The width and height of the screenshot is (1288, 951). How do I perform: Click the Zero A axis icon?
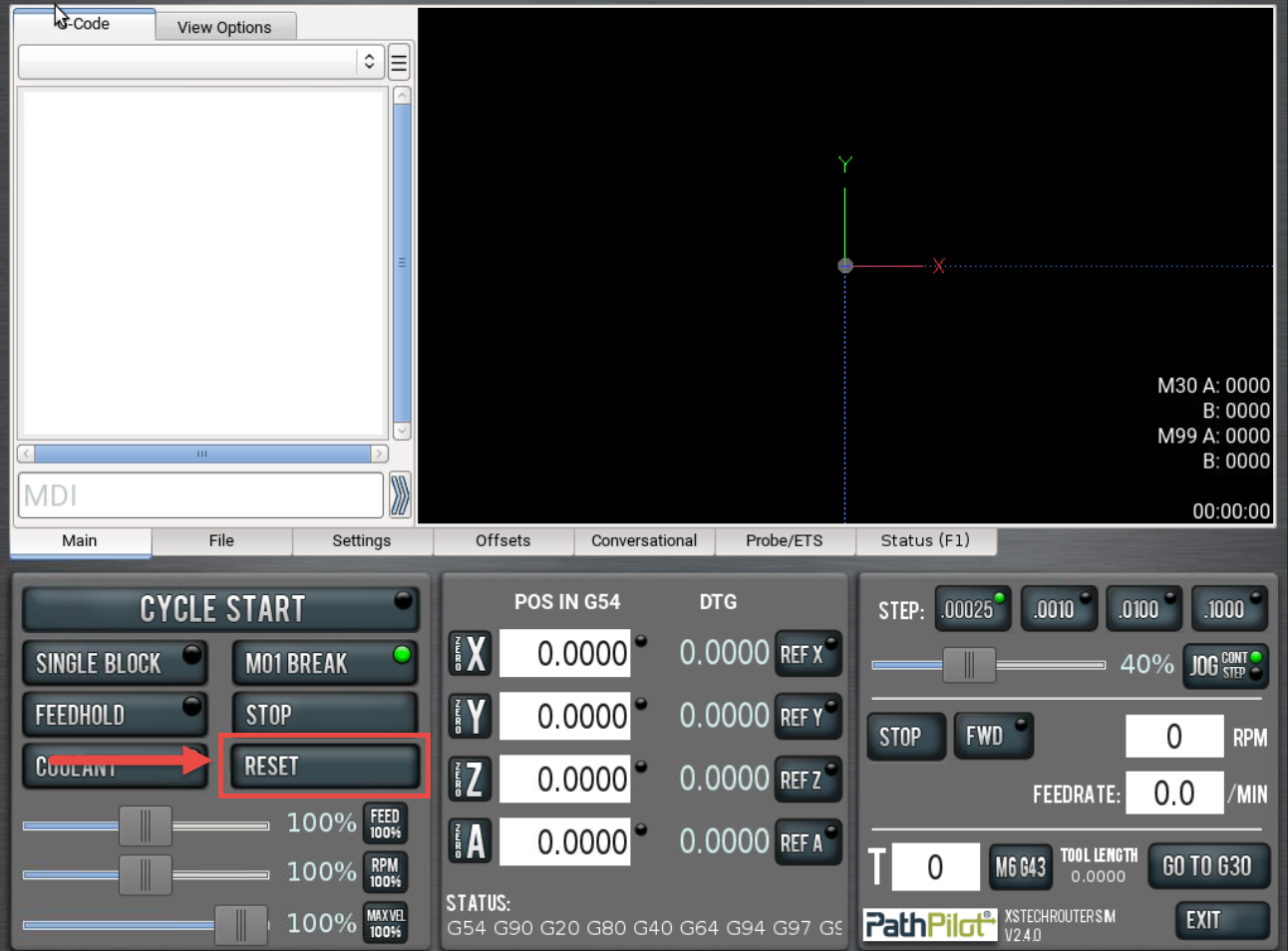[470, 842]
